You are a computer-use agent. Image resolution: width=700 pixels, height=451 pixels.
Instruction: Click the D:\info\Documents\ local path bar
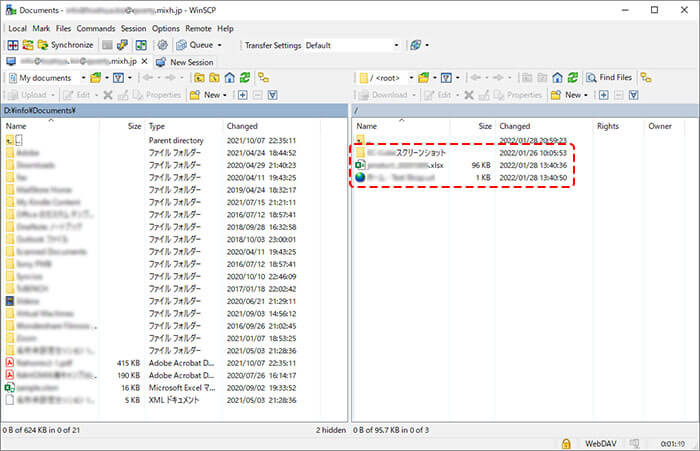174,110
